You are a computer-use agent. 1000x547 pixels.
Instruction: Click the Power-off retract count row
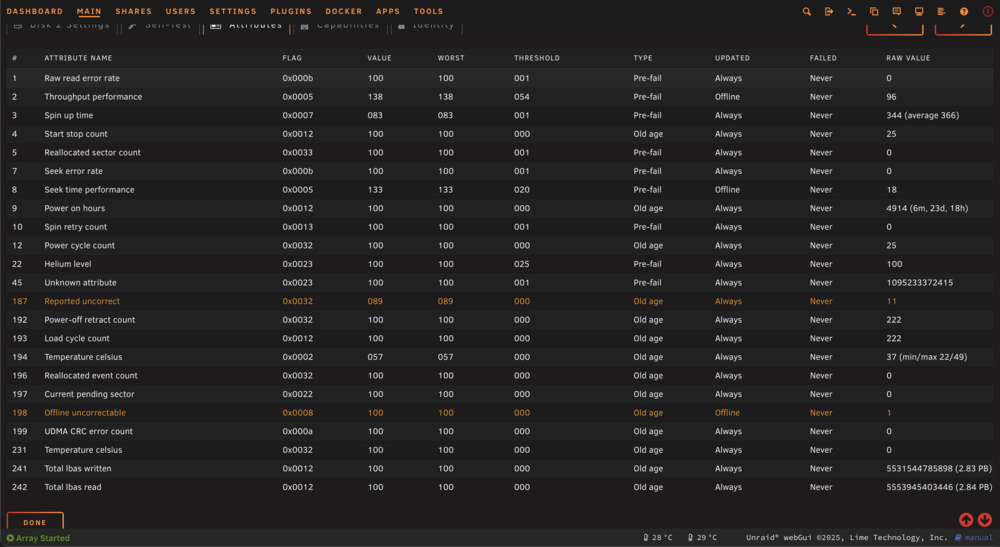point(500,320)
